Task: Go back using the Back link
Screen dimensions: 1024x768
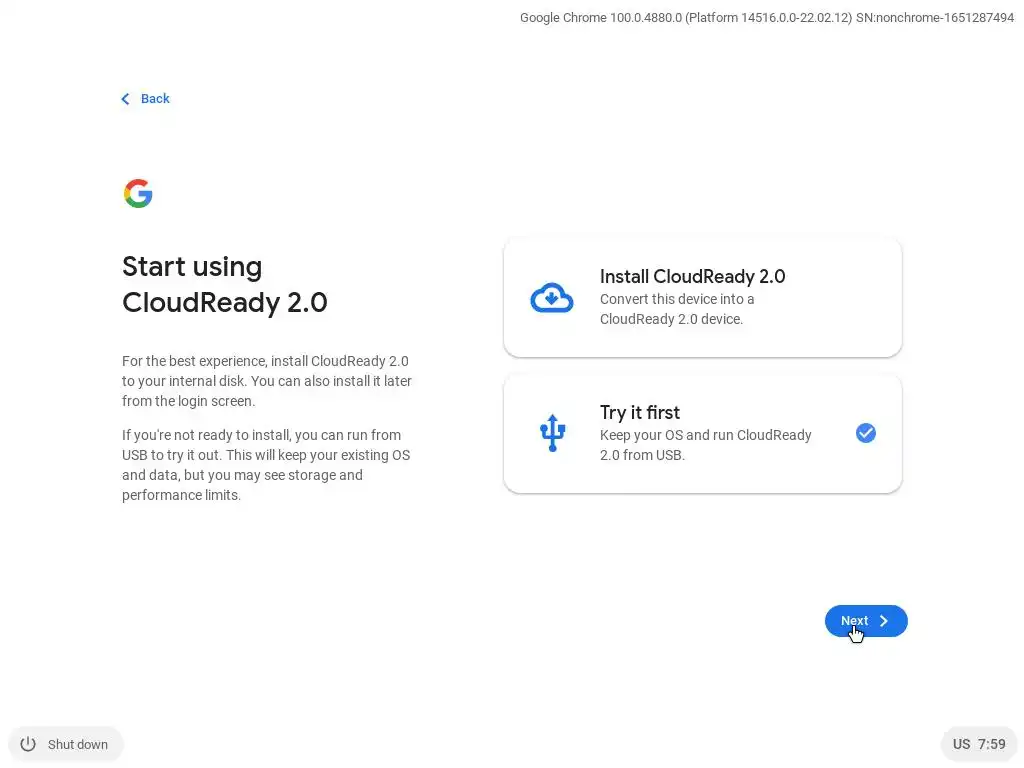Action: (145, 99)
